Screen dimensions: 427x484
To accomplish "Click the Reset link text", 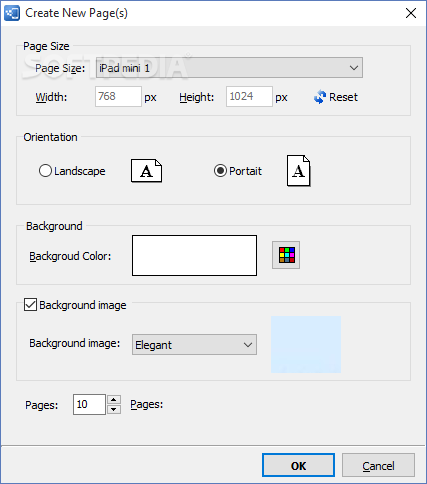I will pos(343,97).
